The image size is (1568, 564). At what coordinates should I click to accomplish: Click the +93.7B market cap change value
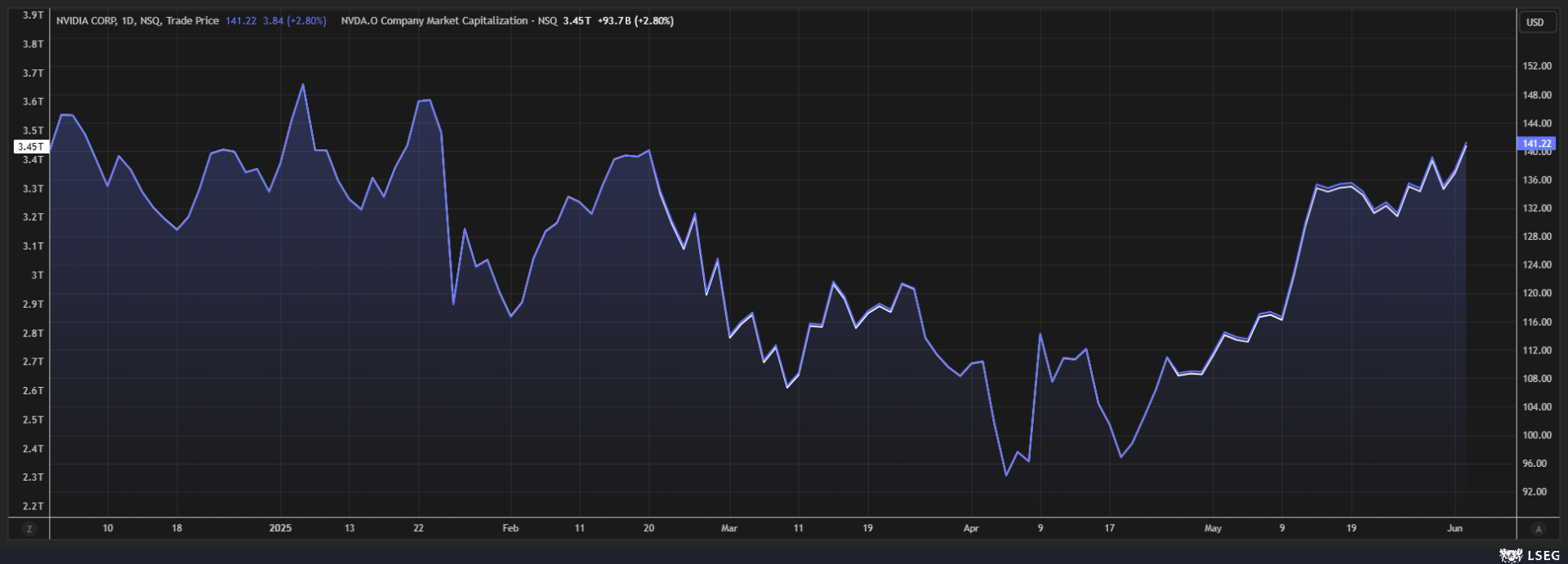click(614, 21)
